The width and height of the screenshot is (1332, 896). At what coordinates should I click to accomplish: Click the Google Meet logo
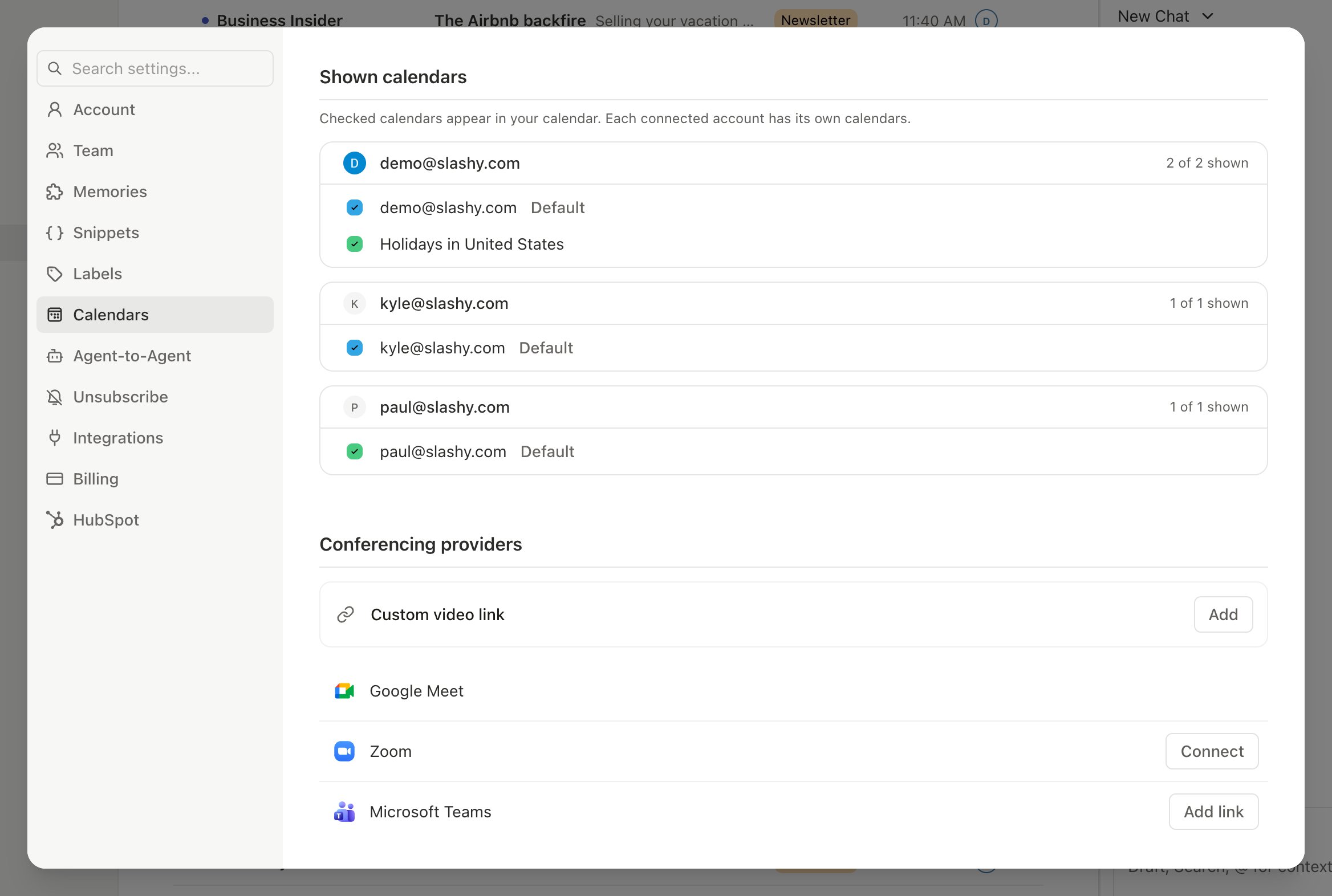pyautogui.click(x=344, y=691)
